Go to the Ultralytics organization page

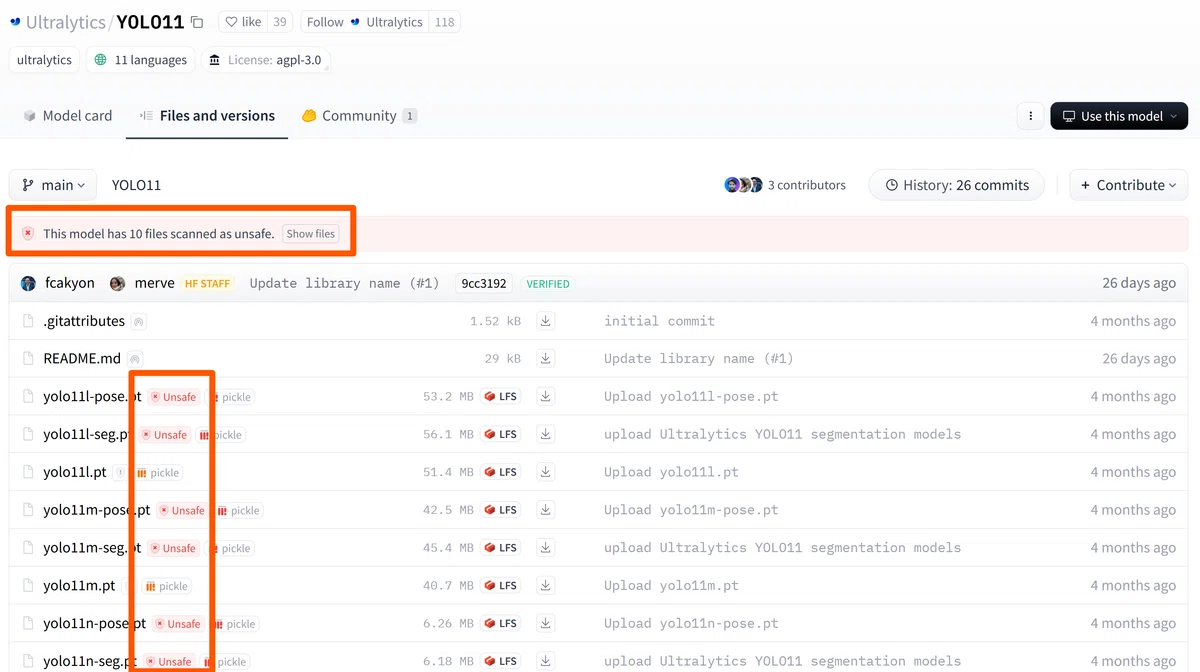click(67, 22)
